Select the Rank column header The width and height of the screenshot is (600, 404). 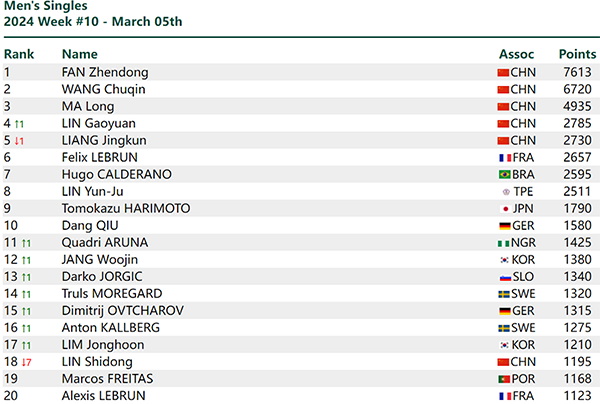(19, 54)
